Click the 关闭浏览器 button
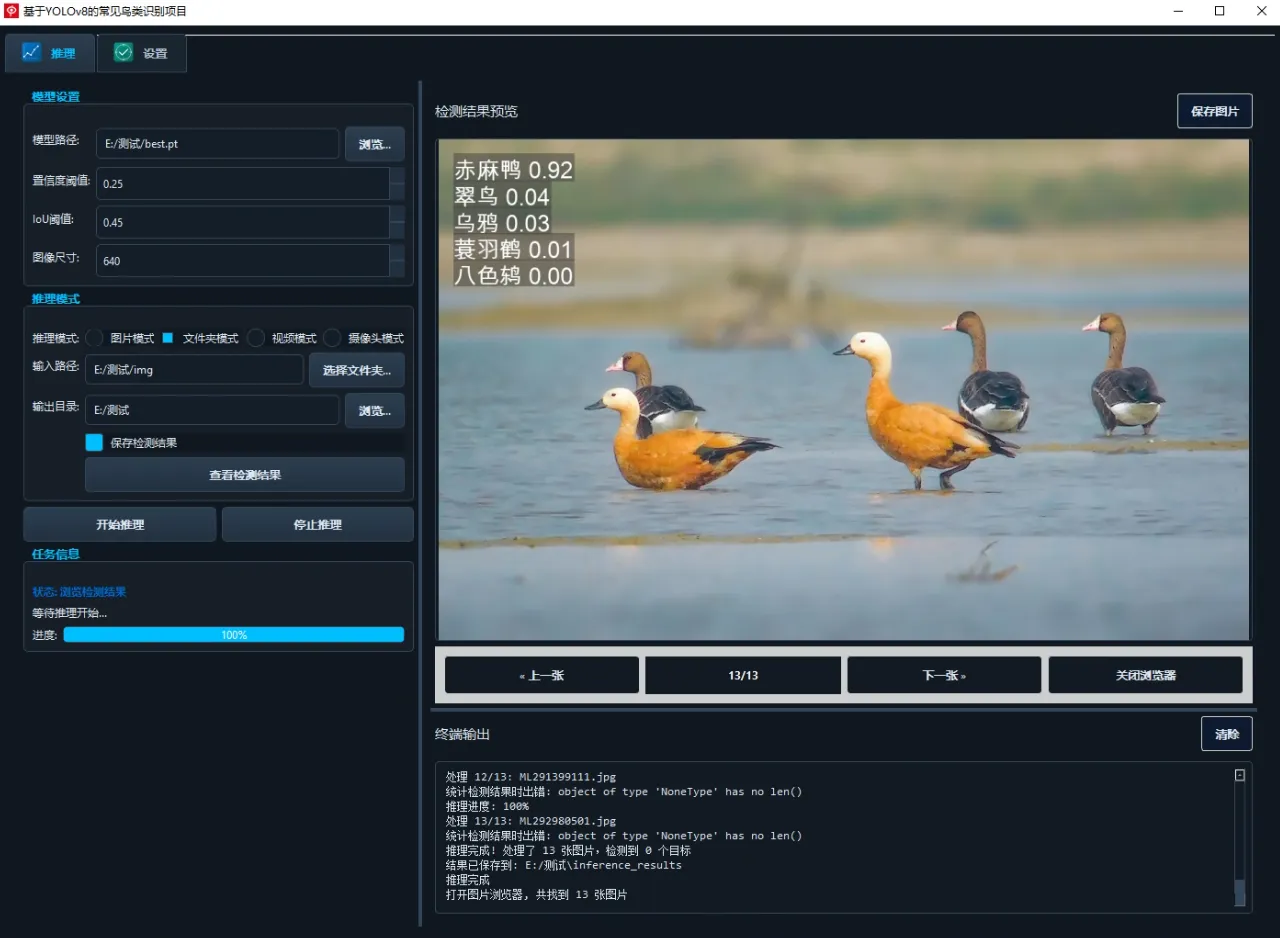 1146,675
